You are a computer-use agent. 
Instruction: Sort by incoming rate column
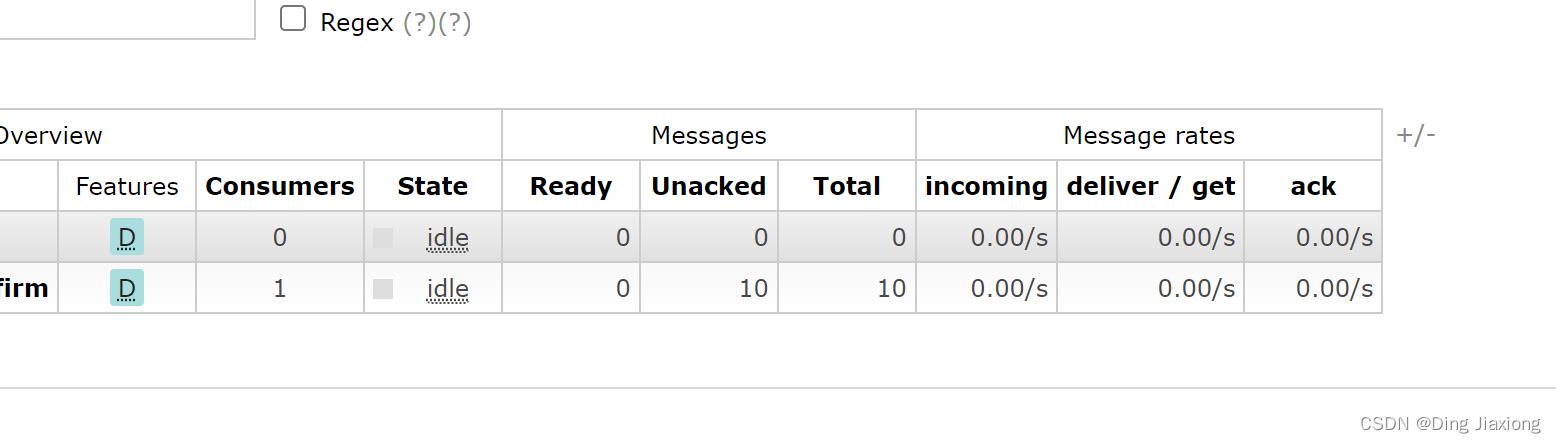coord(986,186)
